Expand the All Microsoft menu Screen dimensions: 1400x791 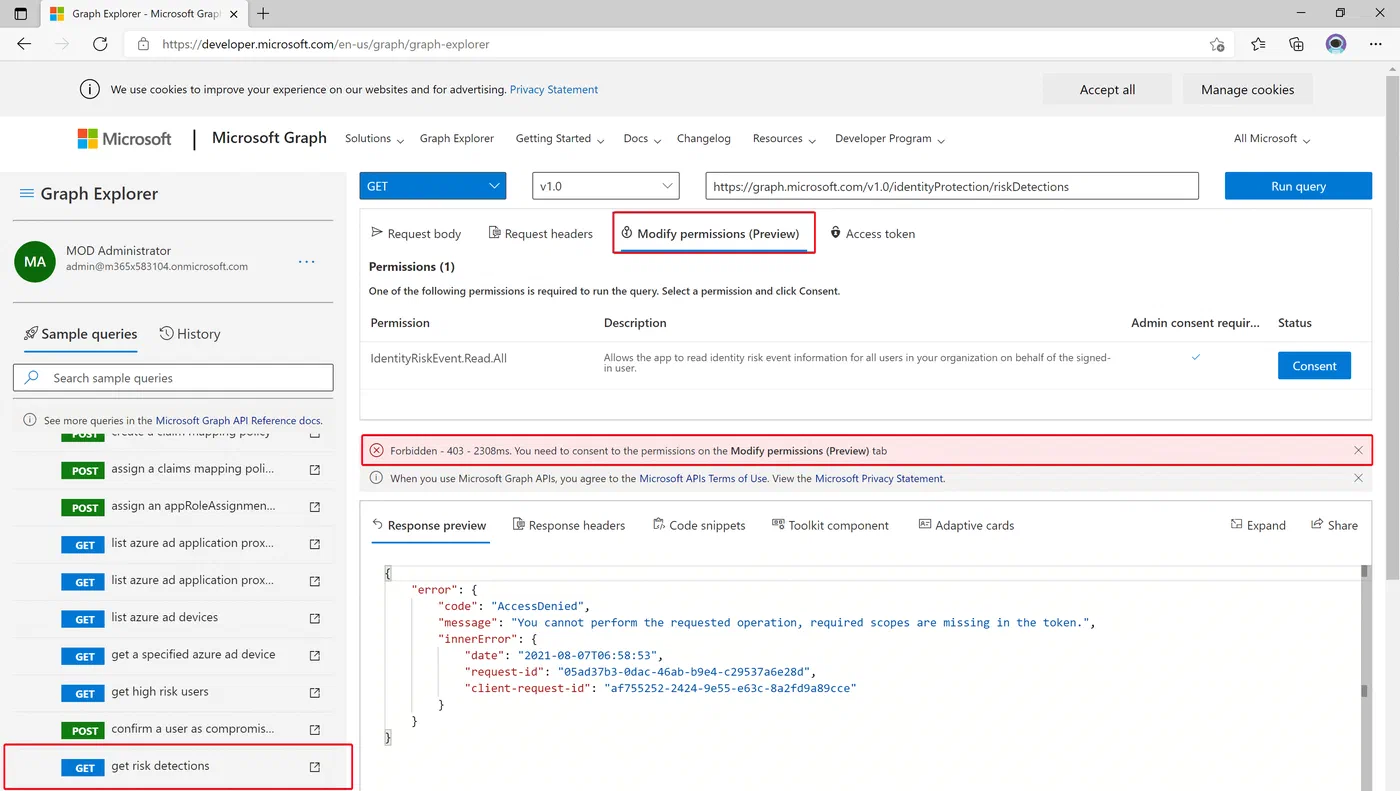(x=1272, y=139)
